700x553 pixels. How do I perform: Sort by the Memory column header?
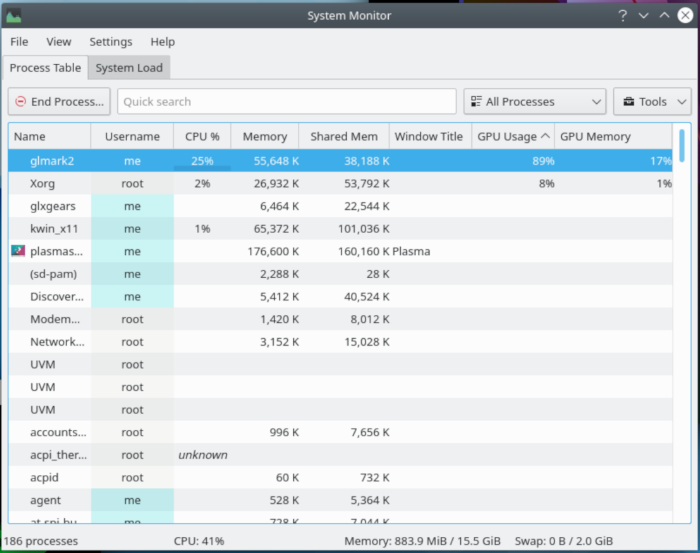pyautogui.click(x=264, y=136)
